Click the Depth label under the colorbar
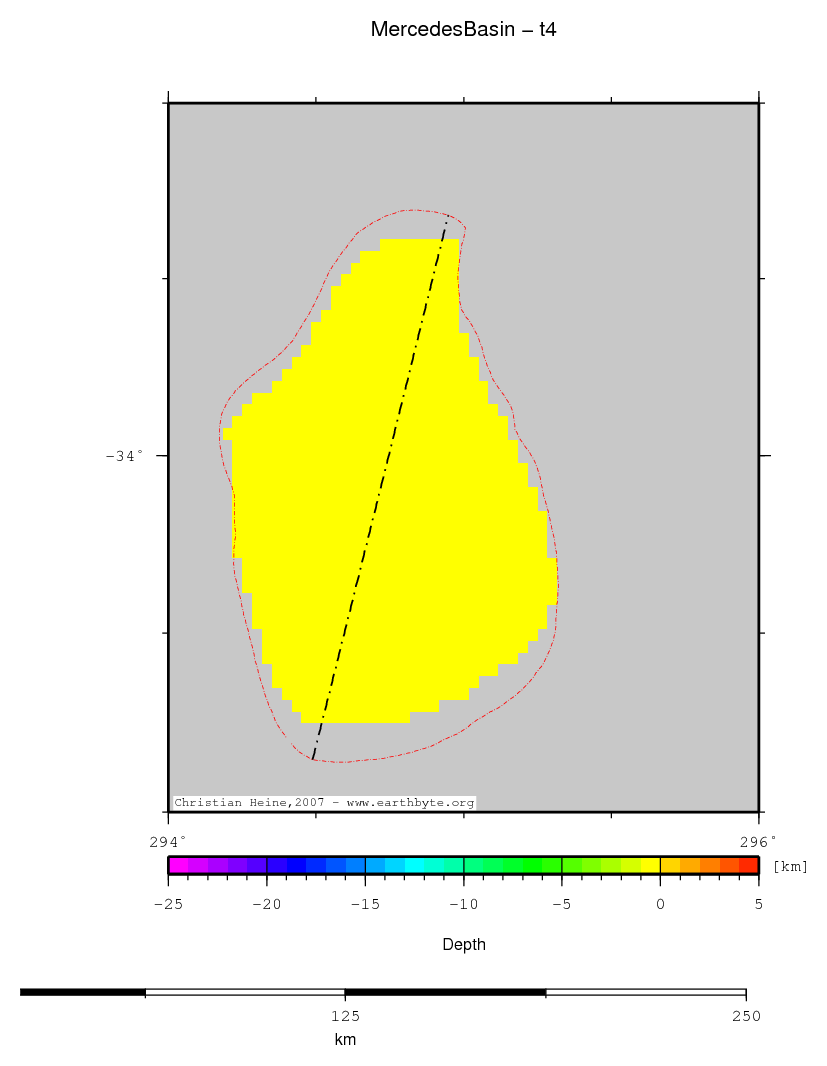 pyautogui.click(x=463, y=944)
